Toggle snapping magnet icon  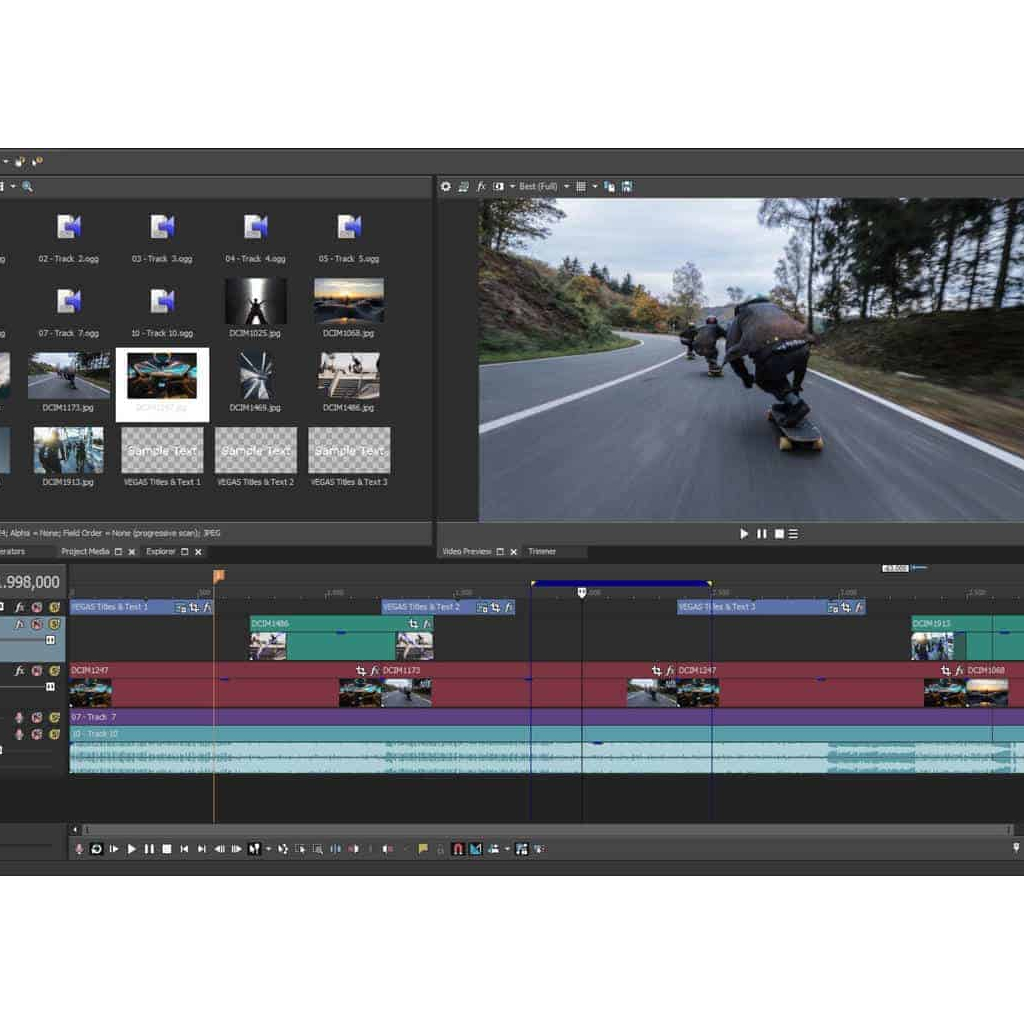458,849
